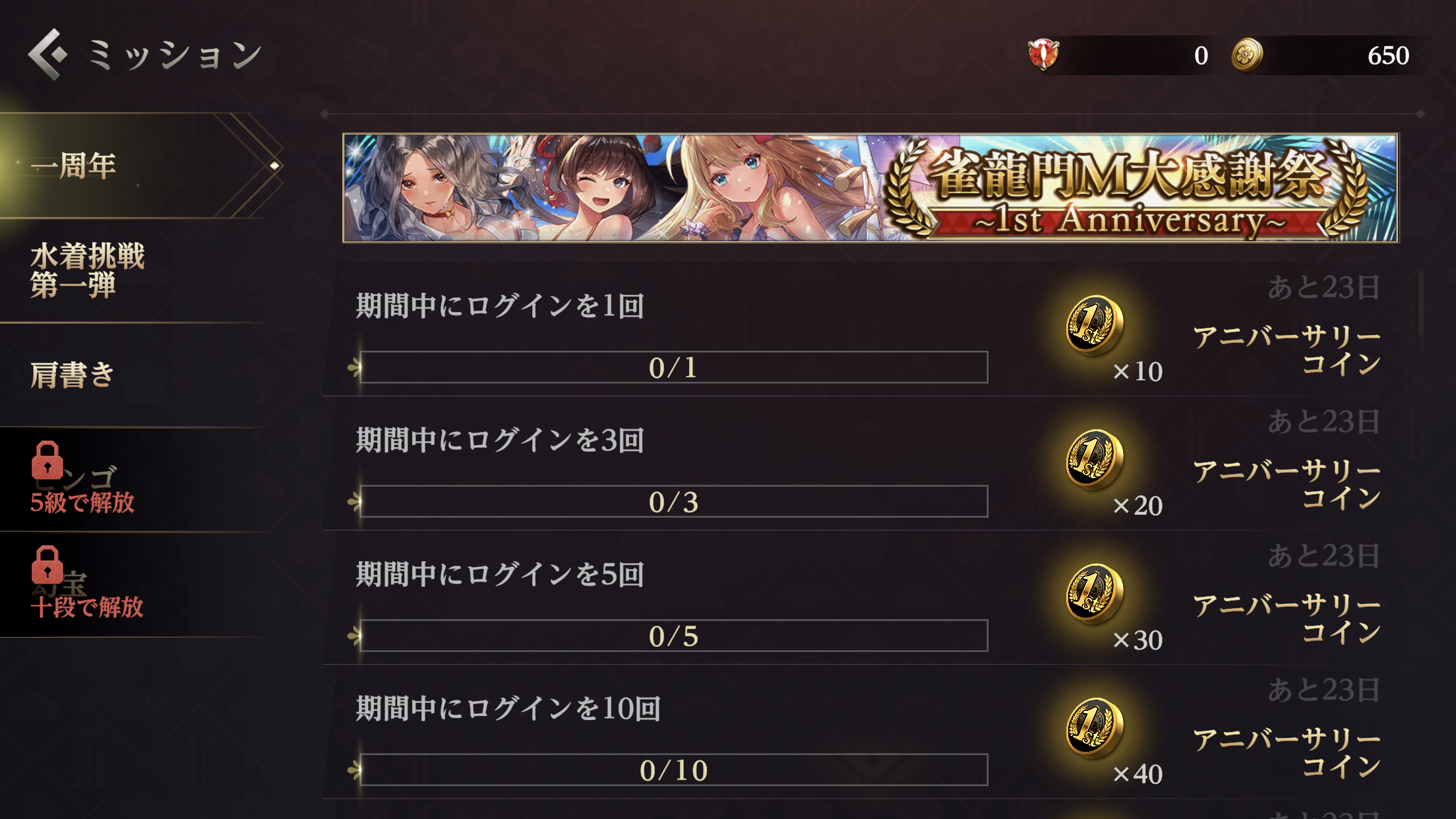
Task: Tap the アニバーサリーコイン ×10 reward label
Action: (1287, 350)
